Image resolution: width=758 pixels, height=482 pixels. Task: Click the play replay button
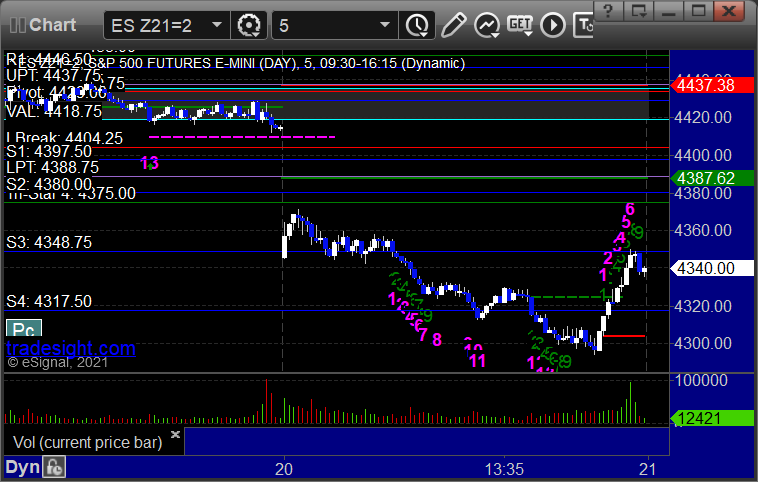click(553, 25)
